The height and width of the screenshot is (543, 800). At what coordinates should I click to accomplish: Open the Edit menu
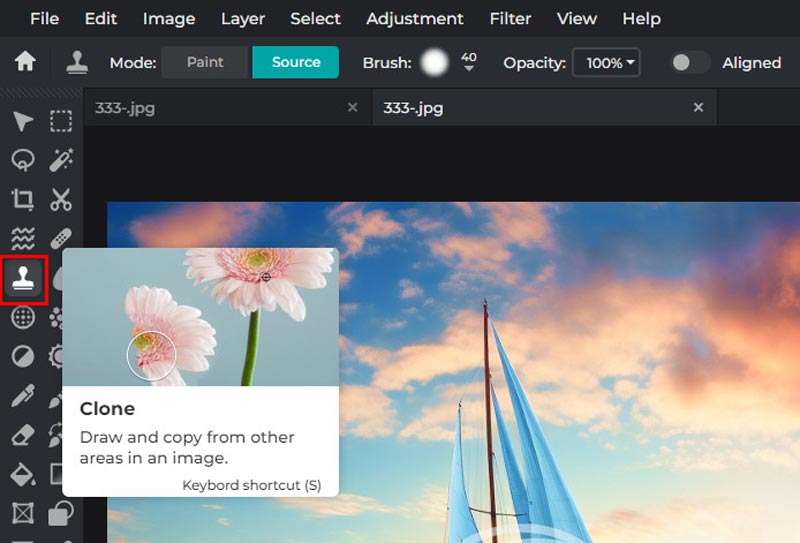coord(101,19)
